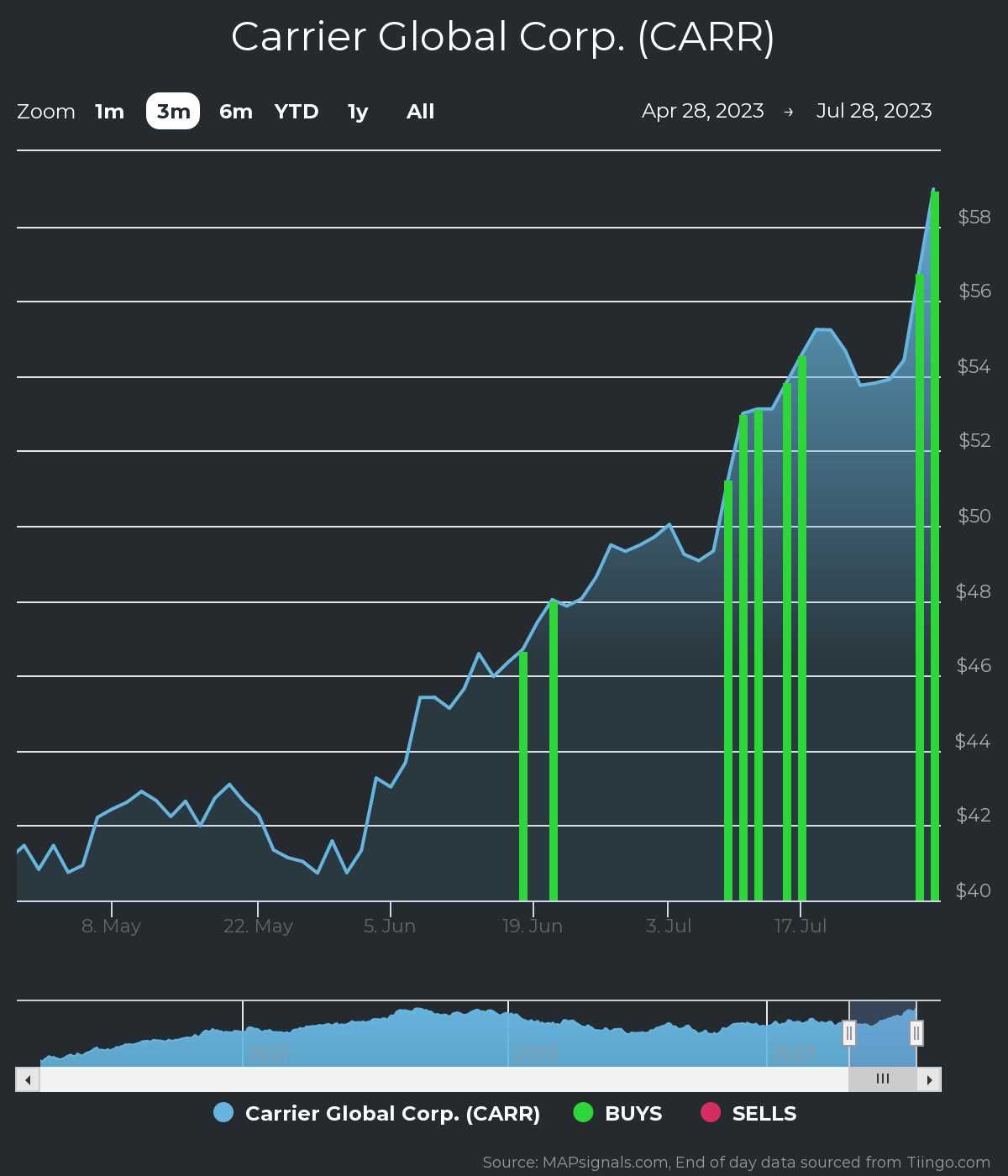1008x1176 pixels.
Task: Click the $50 y-axis label
Action: [x=974, y=516]
